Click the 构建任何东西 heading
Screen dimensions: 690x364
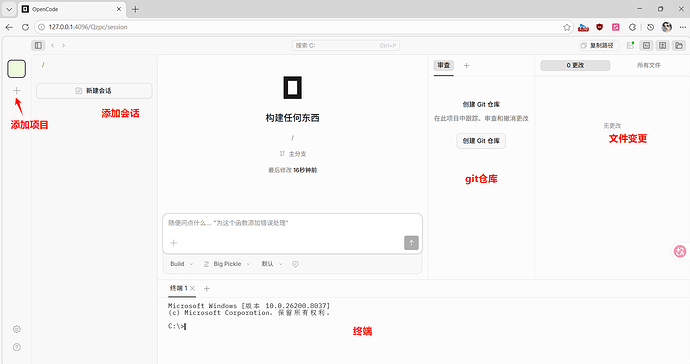[x=293, y=118]
